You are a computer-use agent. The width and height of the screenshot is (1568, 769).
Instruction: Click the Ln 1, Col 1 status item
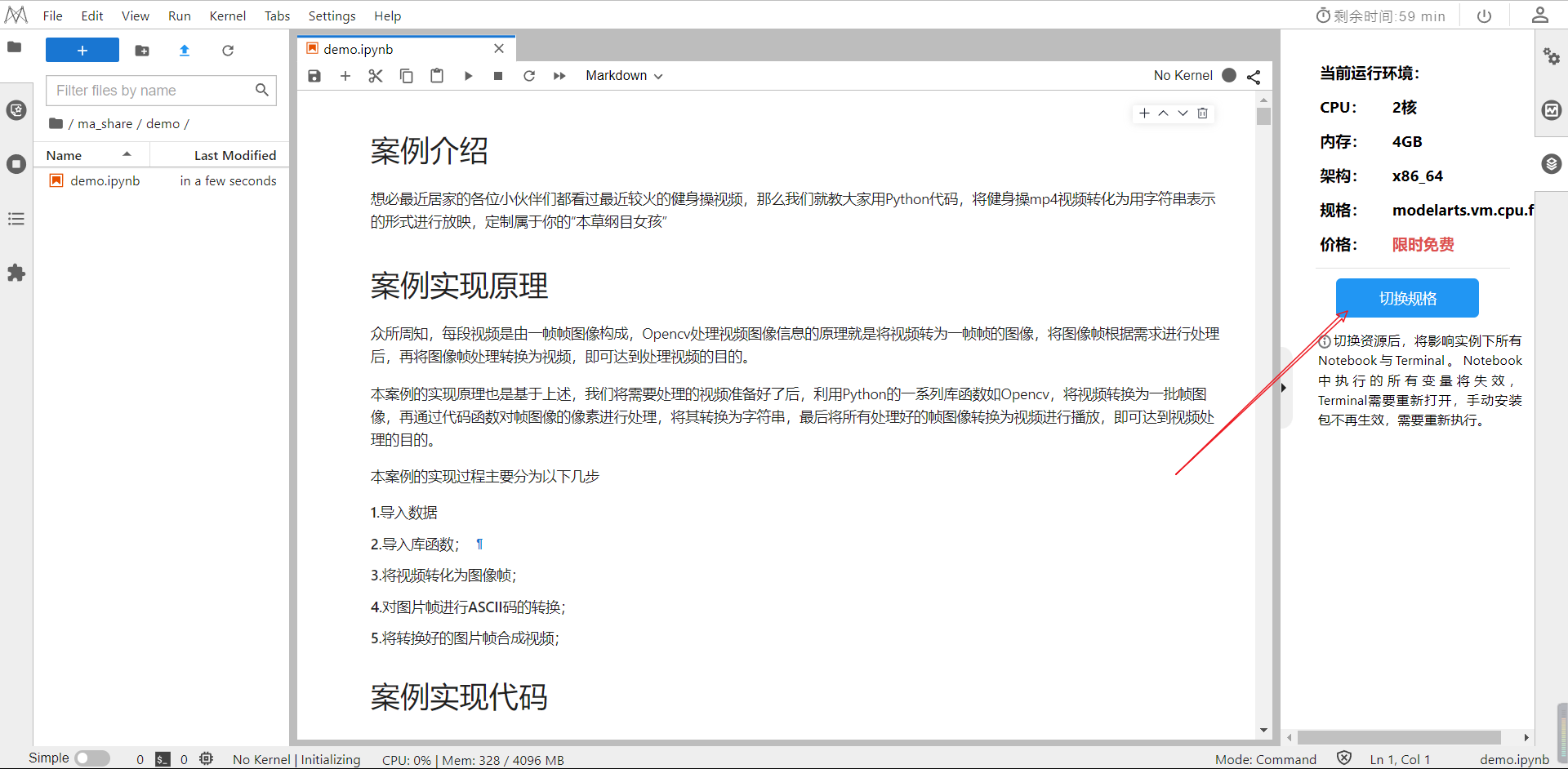pos(1400,759)
